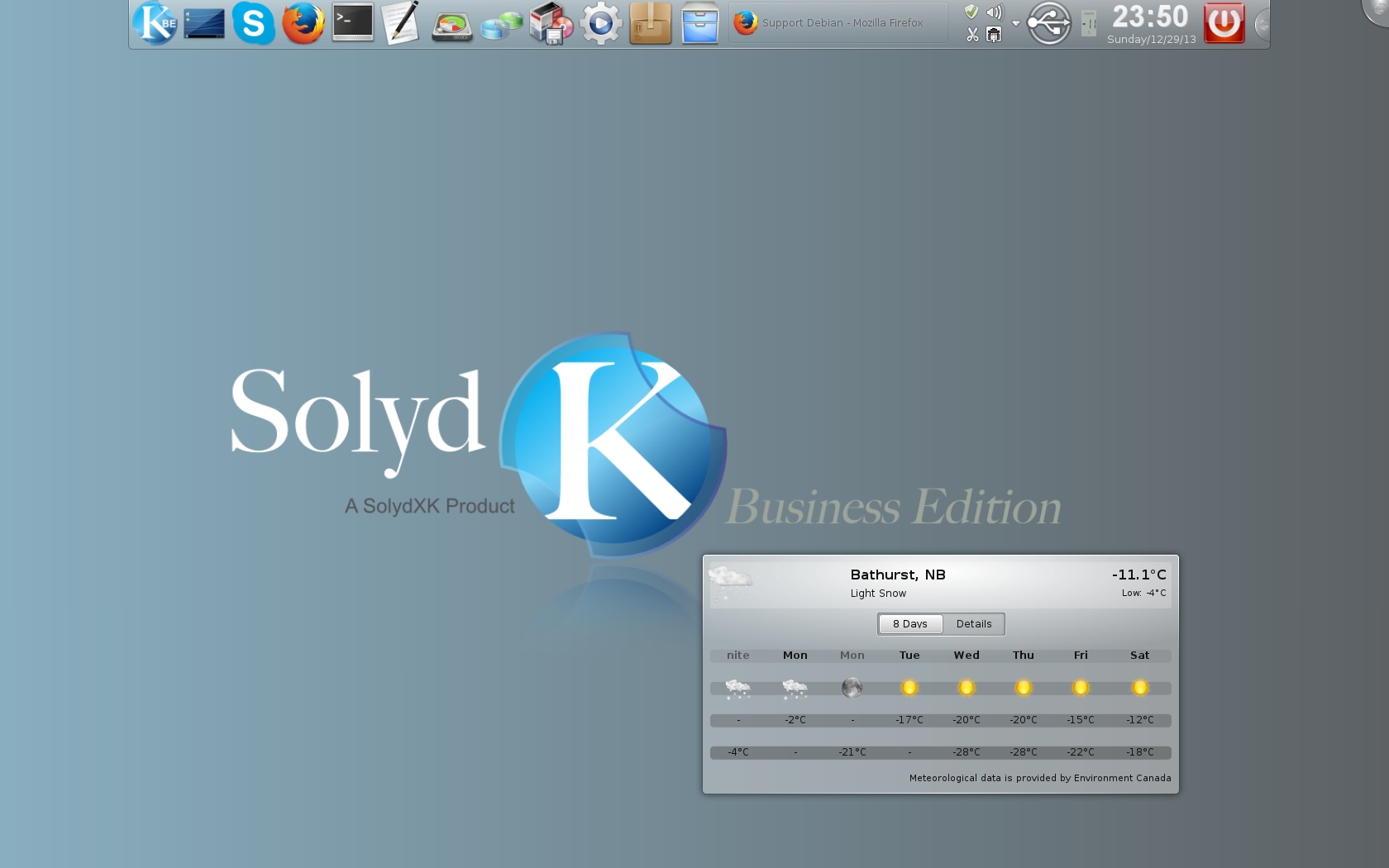Open the terminal emulator
1389x868 pixels.
click(x=353, y=23)
